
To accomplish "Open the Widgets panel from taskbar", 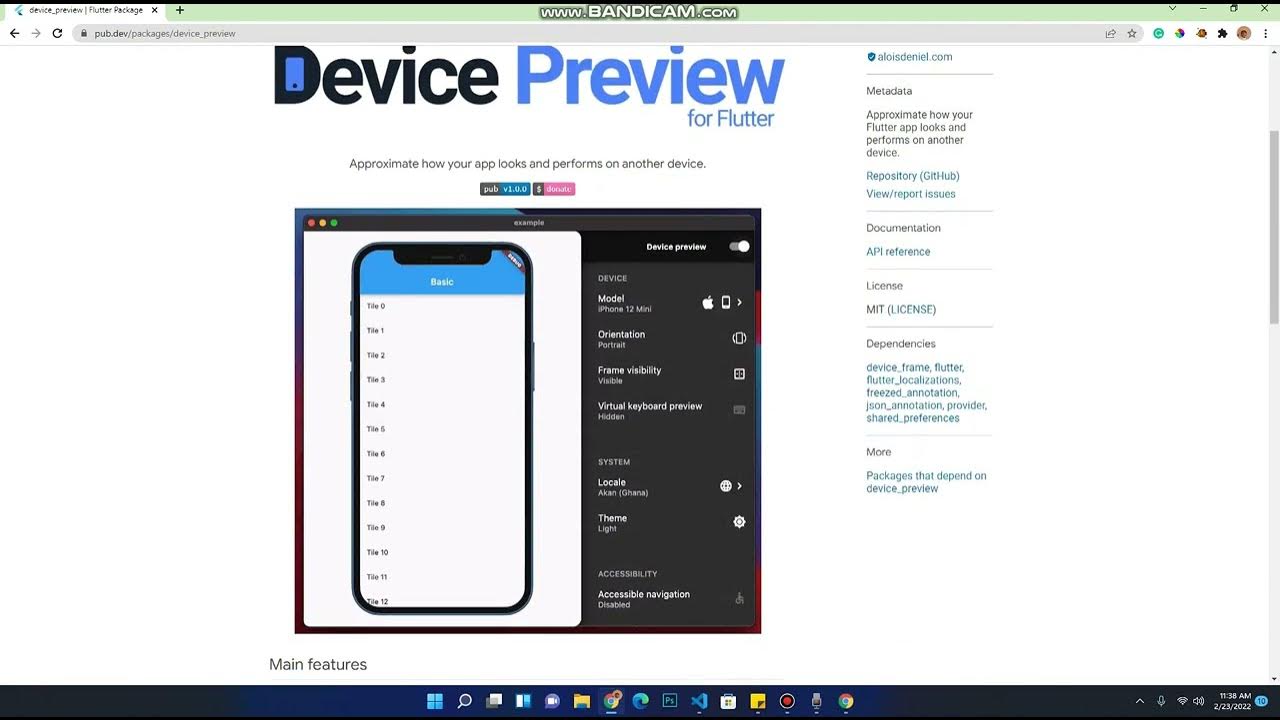I will [x=523, y=701].
